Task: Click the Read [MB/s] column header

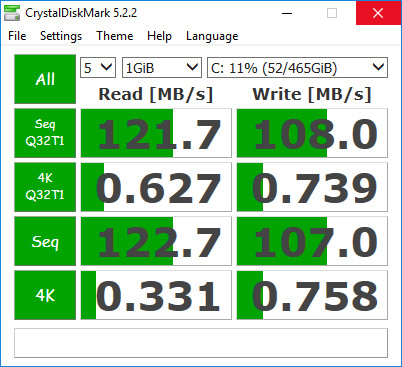Action: point(156,94)
